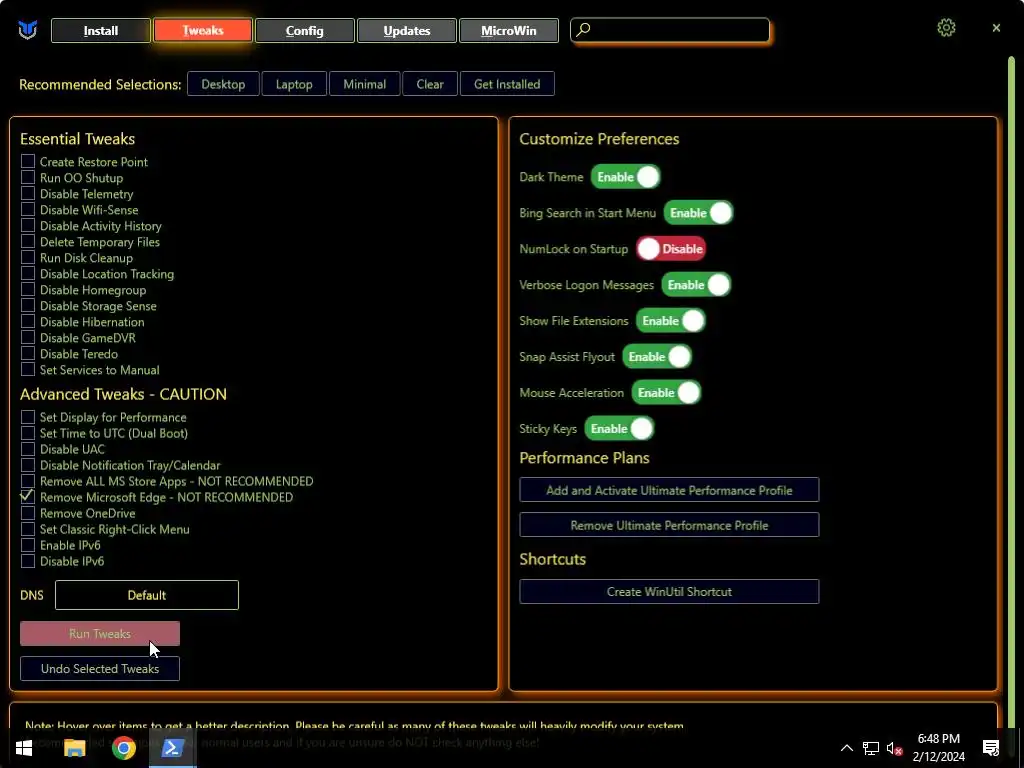Choose the Minimal selection preset
This screenshot has width=1024, height=768.
(x=364, y=84)
